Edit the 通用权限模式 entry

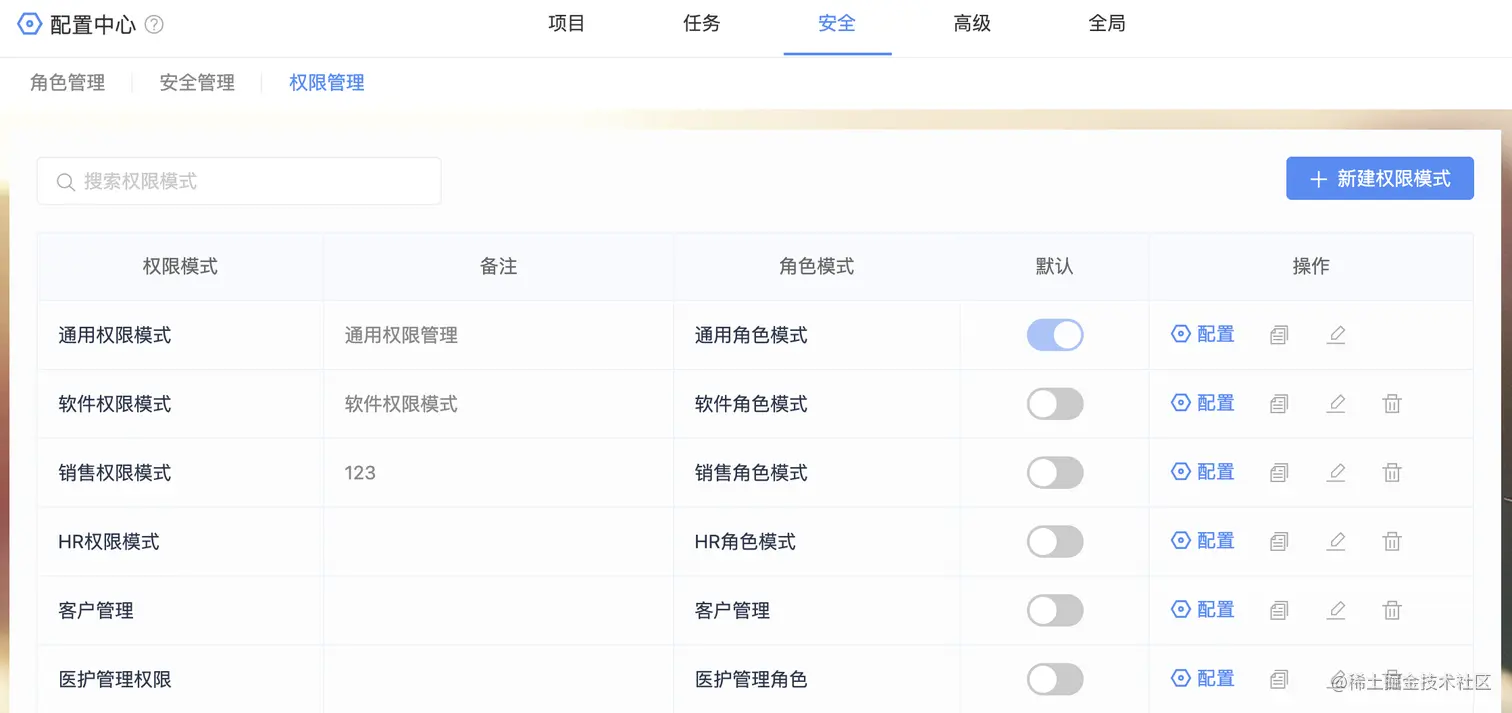tap(1336, 335)
